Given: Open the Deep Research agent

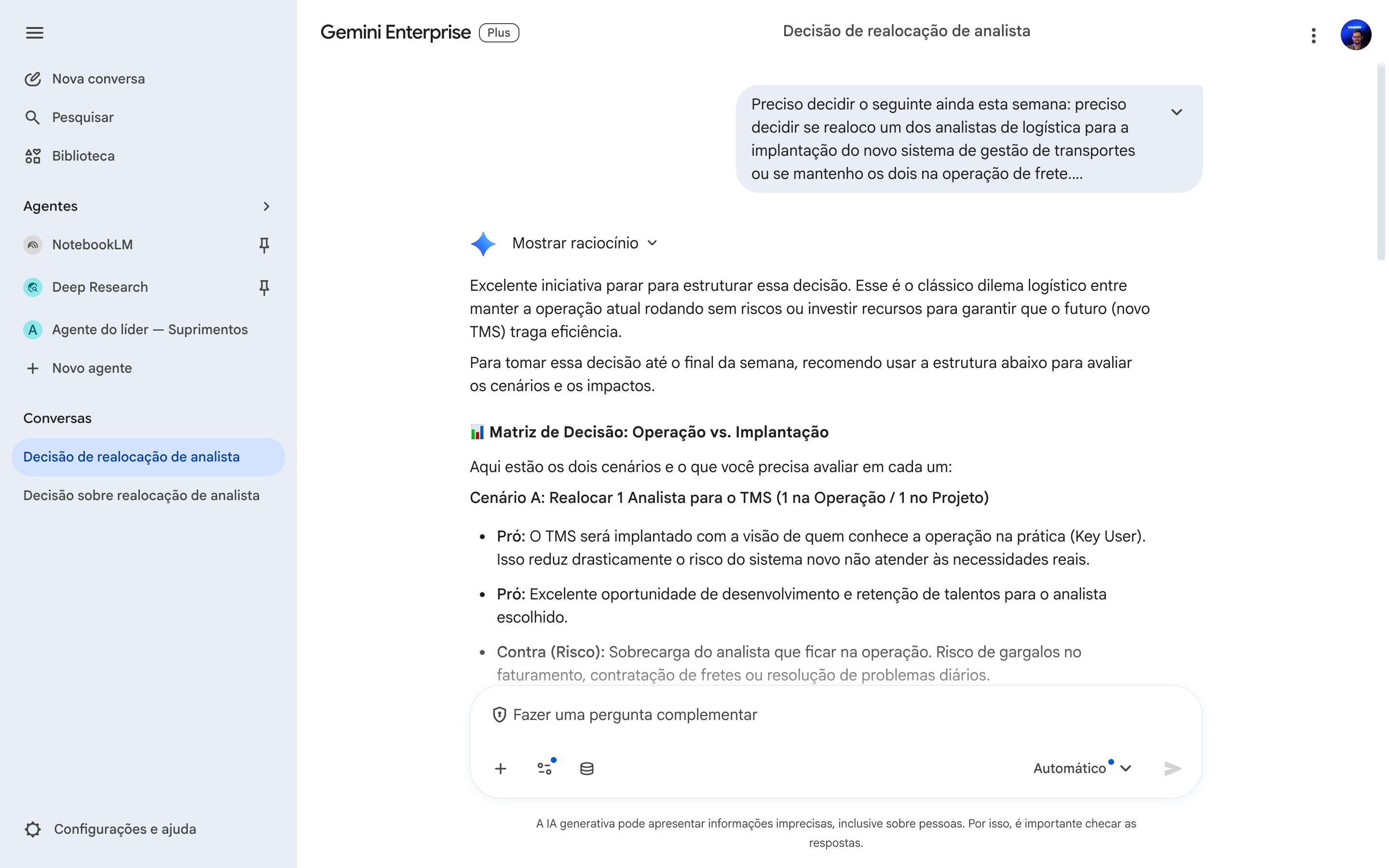Looking at the screenshot, I should [x=99, y=287].
